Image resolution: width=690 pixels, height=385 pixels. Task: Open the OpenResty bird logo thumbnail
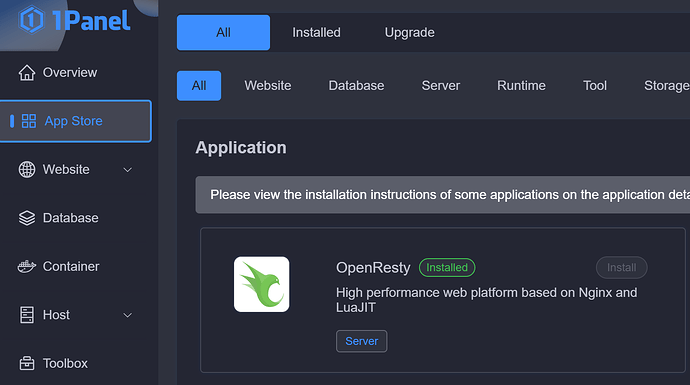[261, 284]
